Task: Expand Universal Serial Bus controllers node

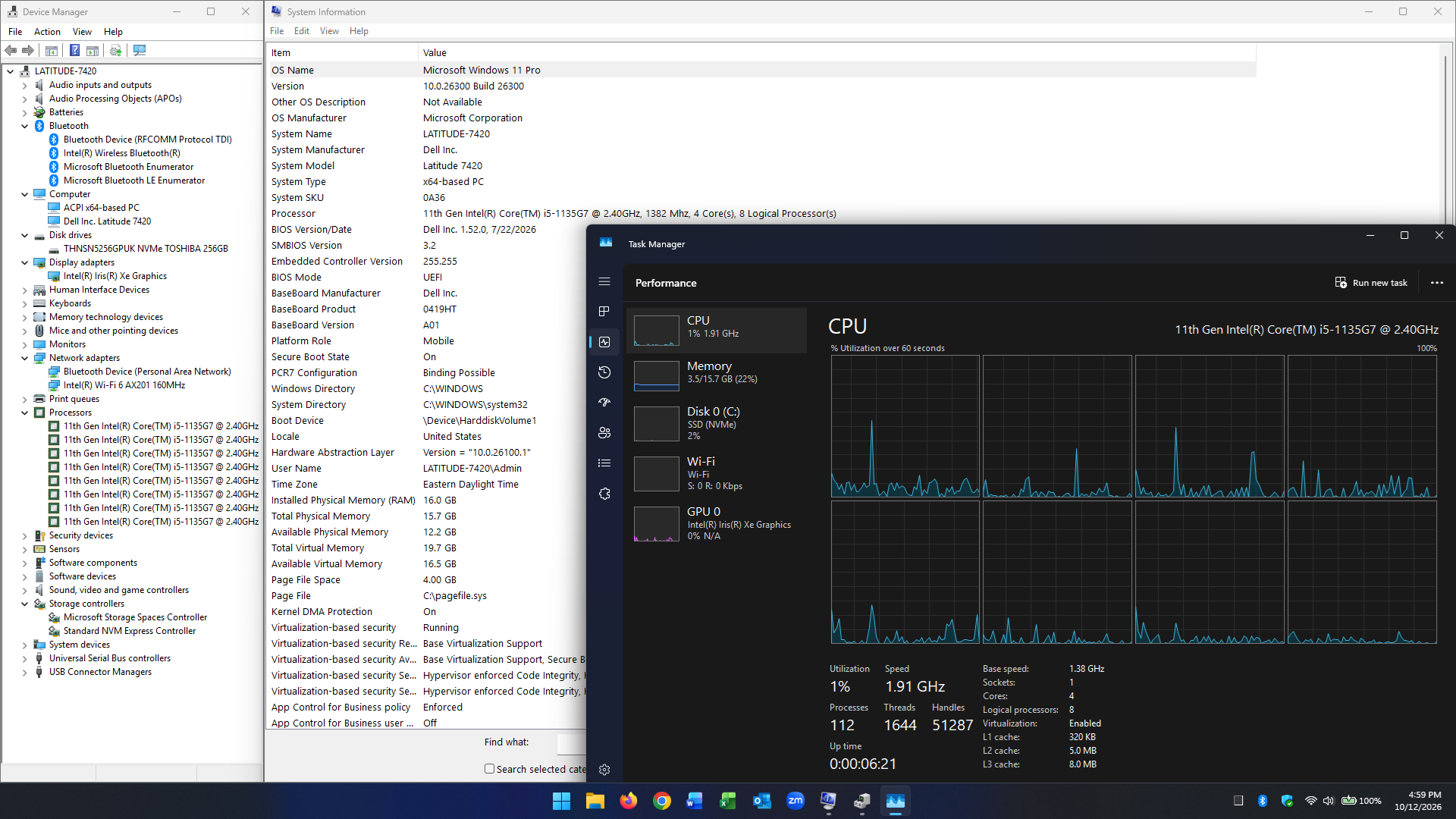Action: pos(25,658)
